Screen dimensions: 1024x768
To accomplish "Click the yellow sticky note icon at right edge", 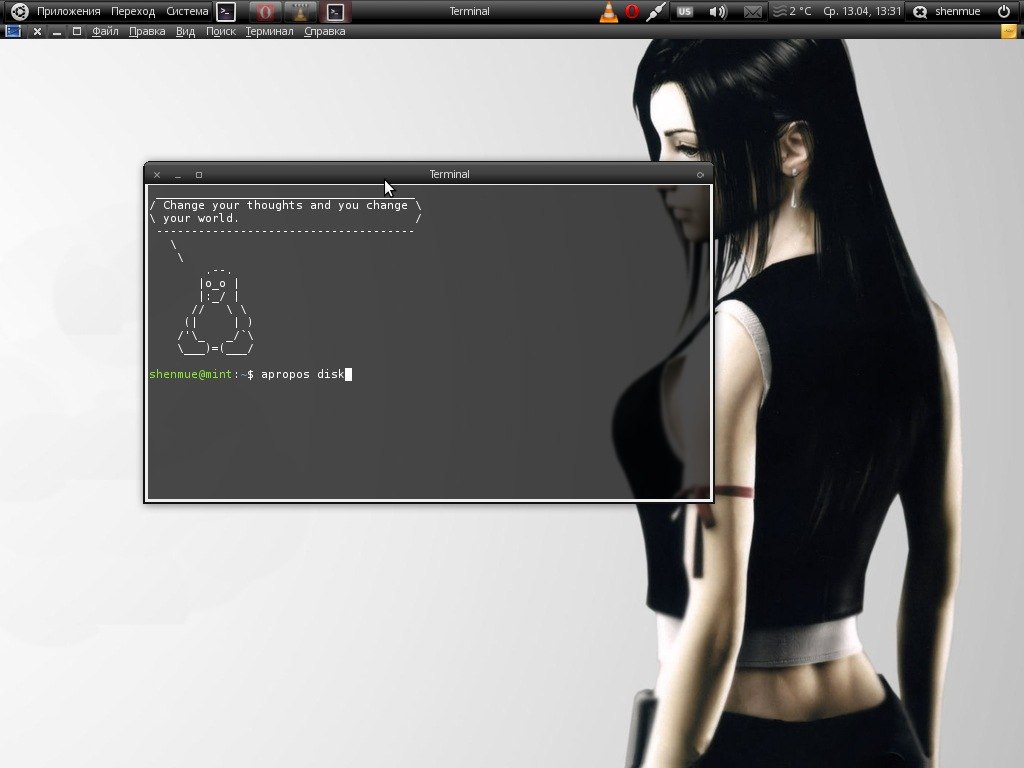I will click(x=1009, y=31).
